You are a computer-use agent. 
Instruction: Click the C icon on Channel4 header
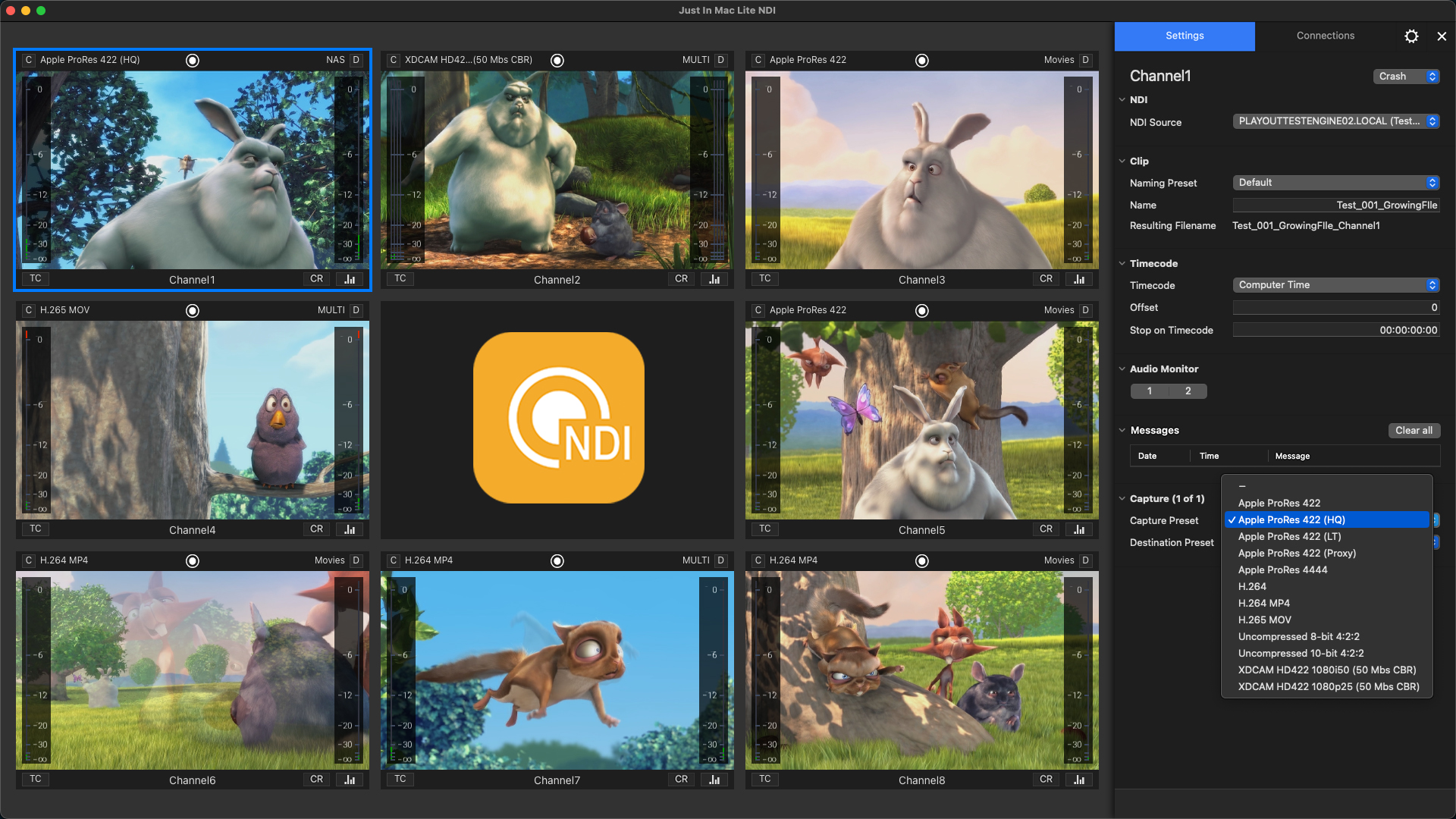click(x=29, y=310)
